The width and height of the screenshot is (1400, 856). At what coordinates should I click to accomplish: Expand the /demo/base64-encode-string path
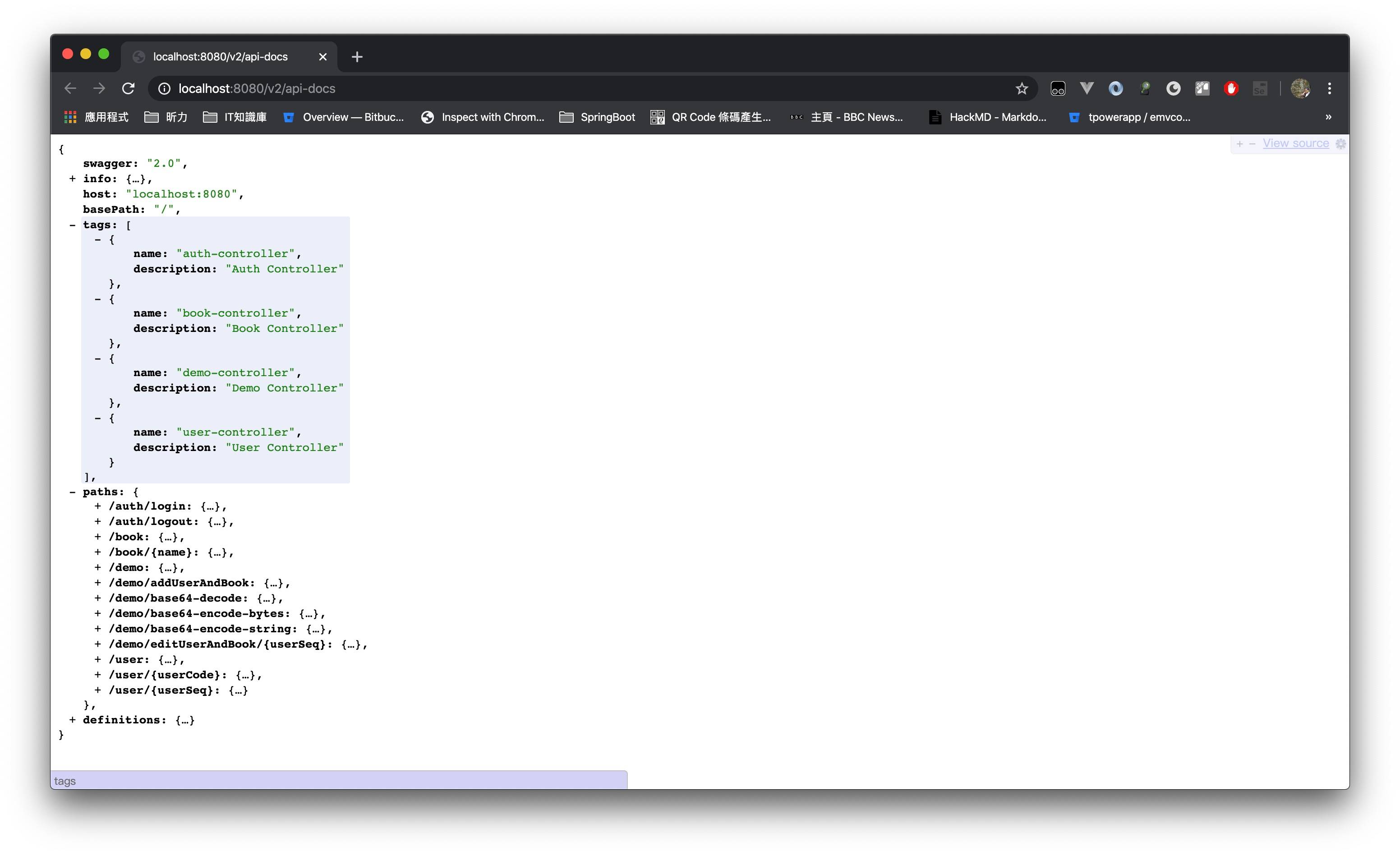coord(98,629)
